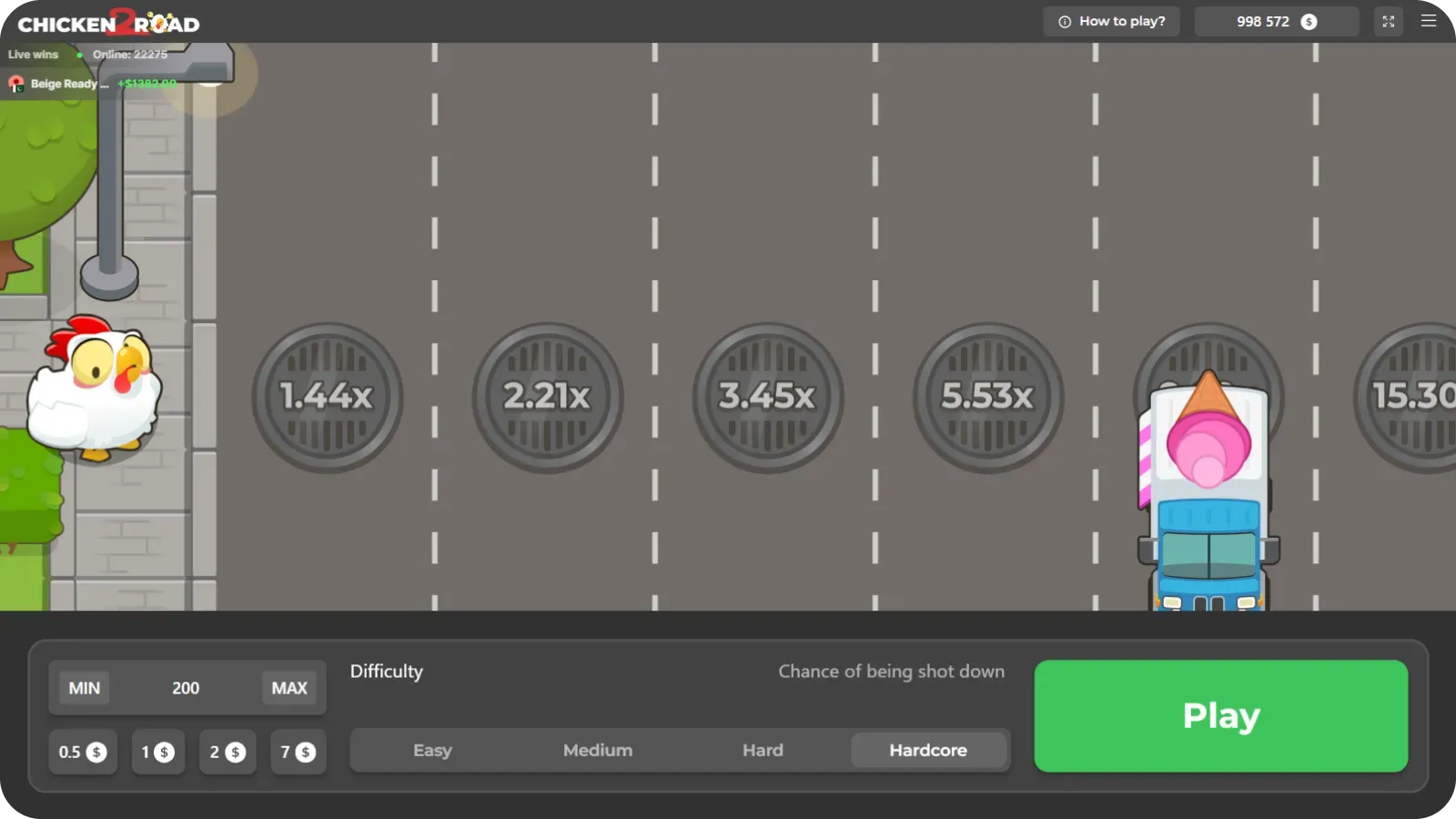Select the 3.45x manhole cover
1456x819 pixels.
pos(767,397)
